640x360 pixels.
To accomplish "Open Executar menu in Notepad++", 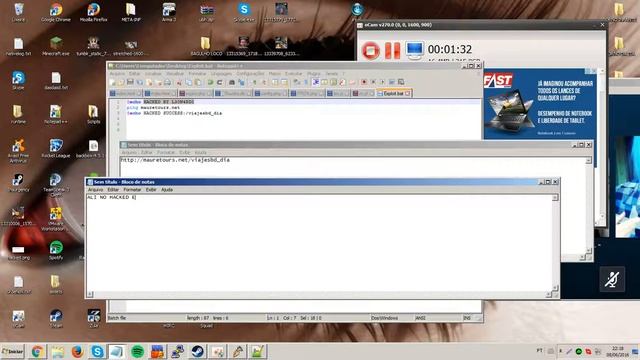I will [x=293, y=74].
